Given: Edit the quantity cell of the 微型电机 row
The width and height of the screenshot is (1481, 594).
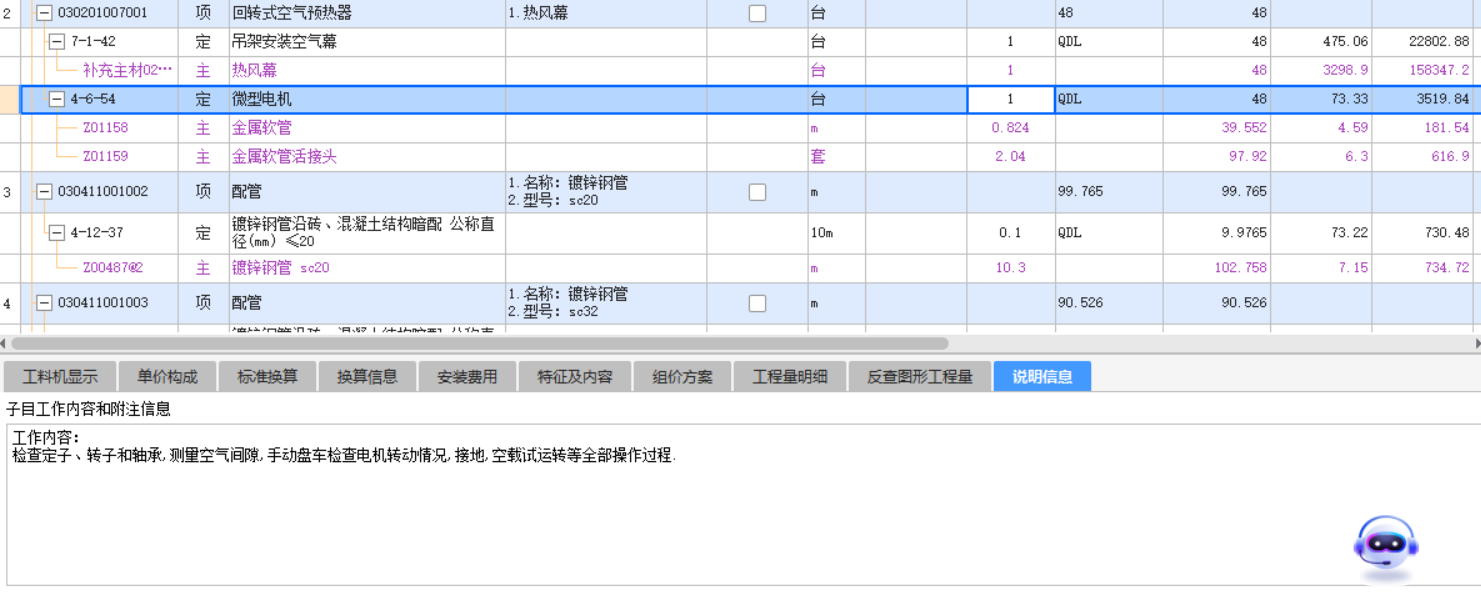Looking at the screenshot, I should [x=1010, y=99].
